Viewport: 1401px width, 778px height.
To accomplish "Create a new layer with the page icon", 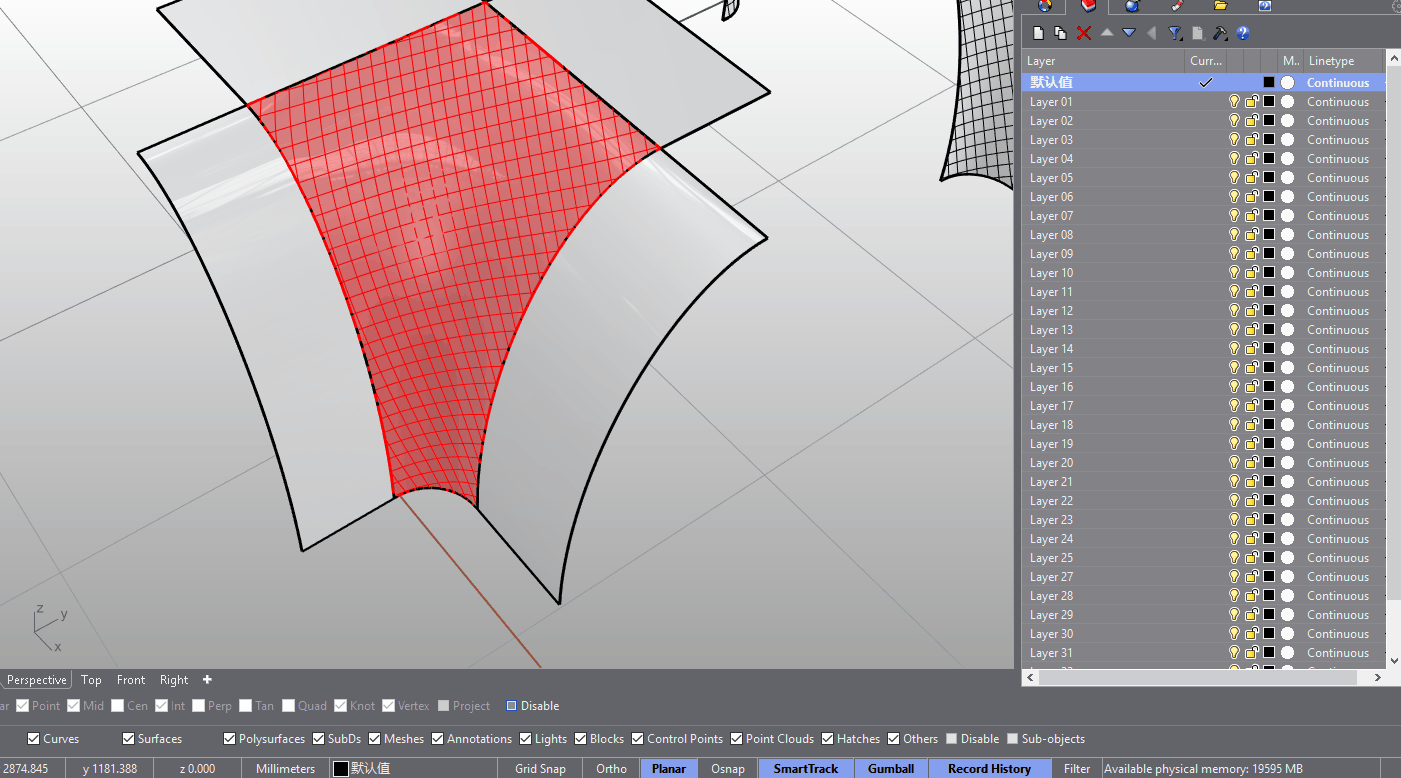I will coord(1039,33).
